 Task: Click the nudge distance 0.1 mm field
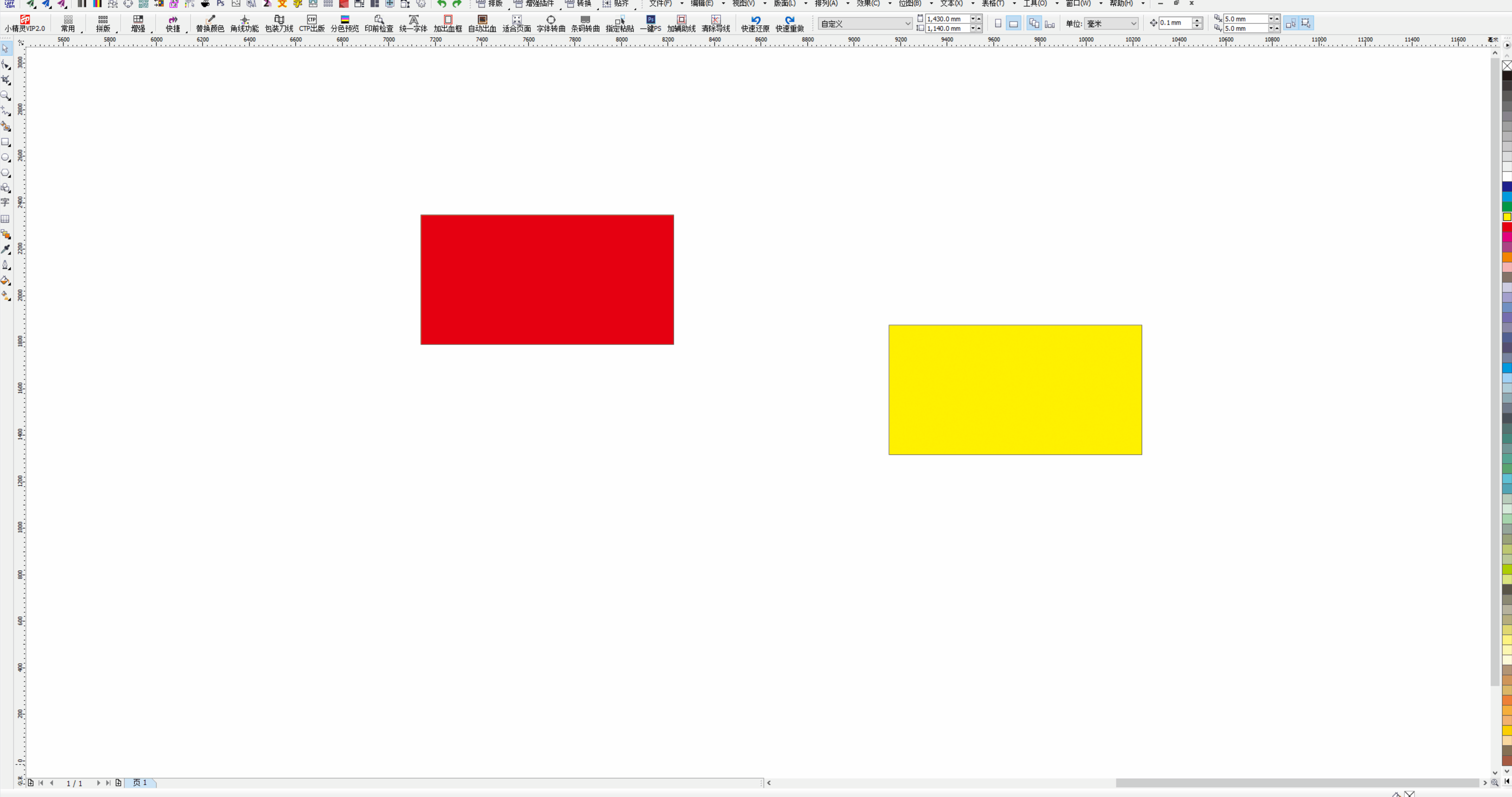point(1176,23)
